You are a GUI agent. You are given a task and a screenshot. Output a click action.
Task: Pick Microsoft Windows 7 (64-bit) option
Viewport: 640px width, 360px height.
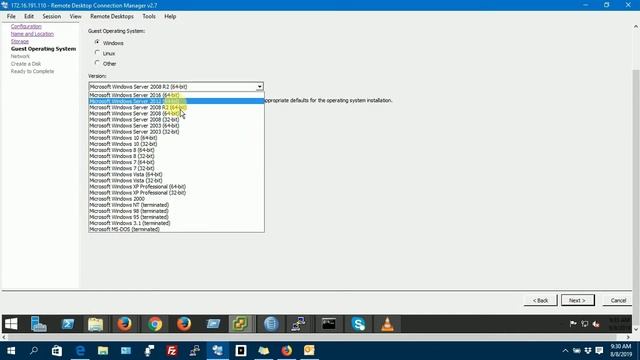tap(176, 162)
